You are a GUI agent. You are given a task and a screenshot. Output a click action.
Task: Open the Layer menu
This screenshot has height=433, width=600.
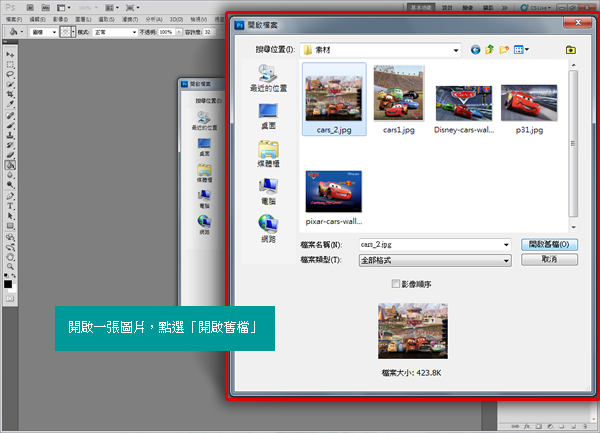coord(83,19)
